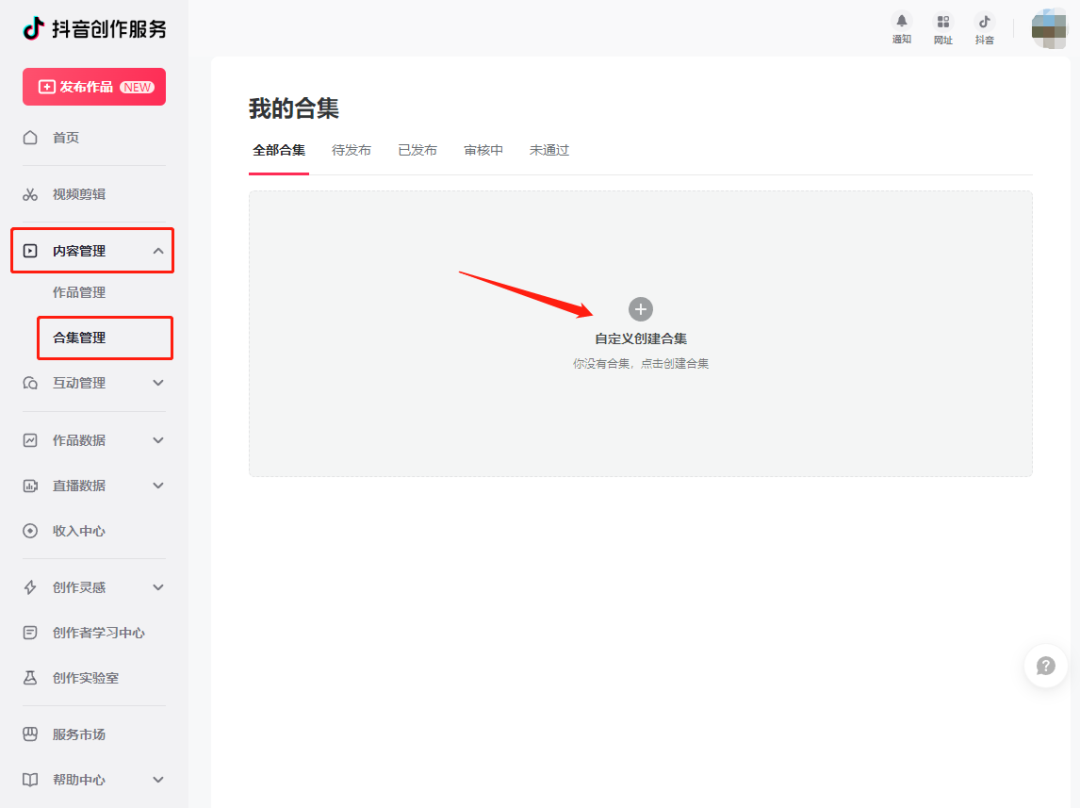
Task: Select 作品管理 in the sidebar
Action: coord(75,292)
